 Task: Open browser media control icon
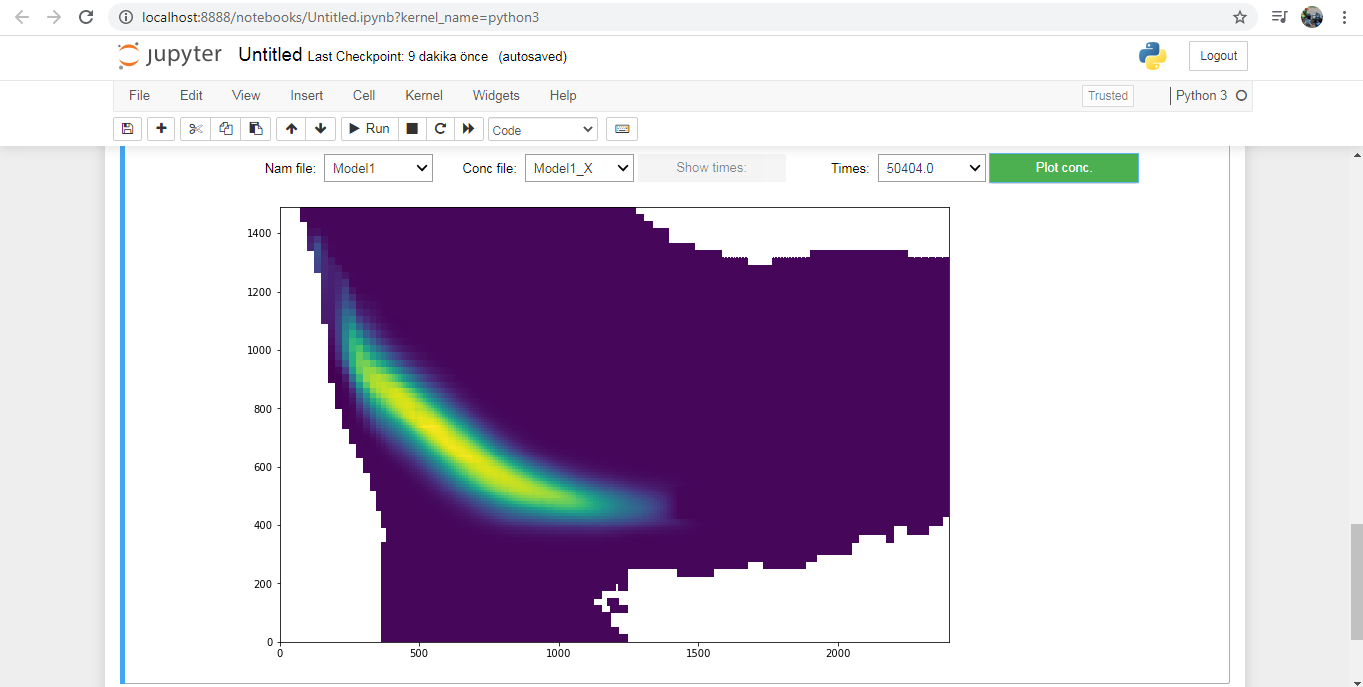click(1279, 17)
